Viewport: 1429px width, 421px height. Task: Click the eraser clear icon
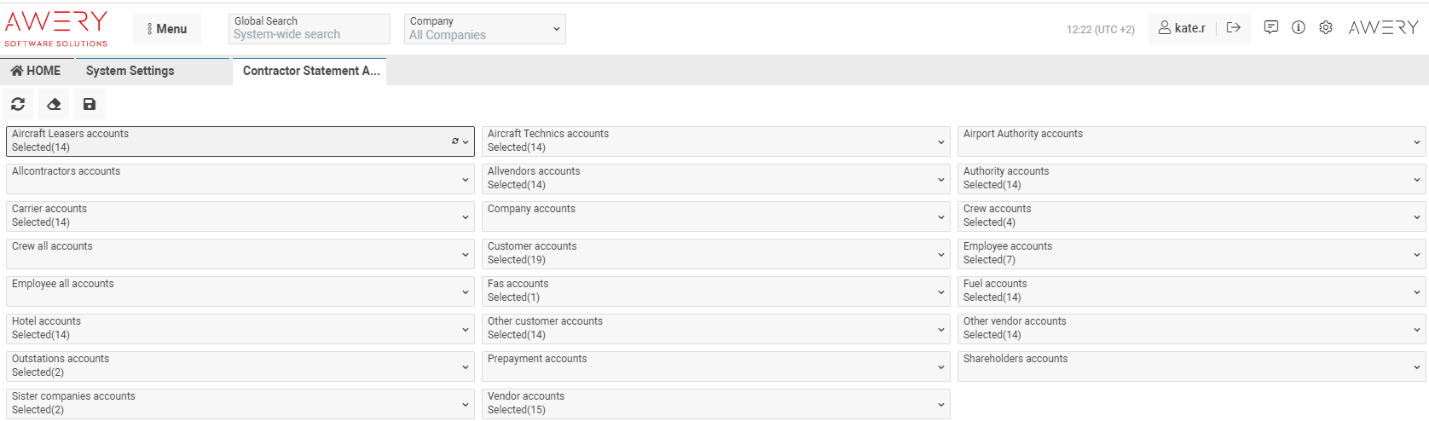pyautogui.click(x=54, y=104)
